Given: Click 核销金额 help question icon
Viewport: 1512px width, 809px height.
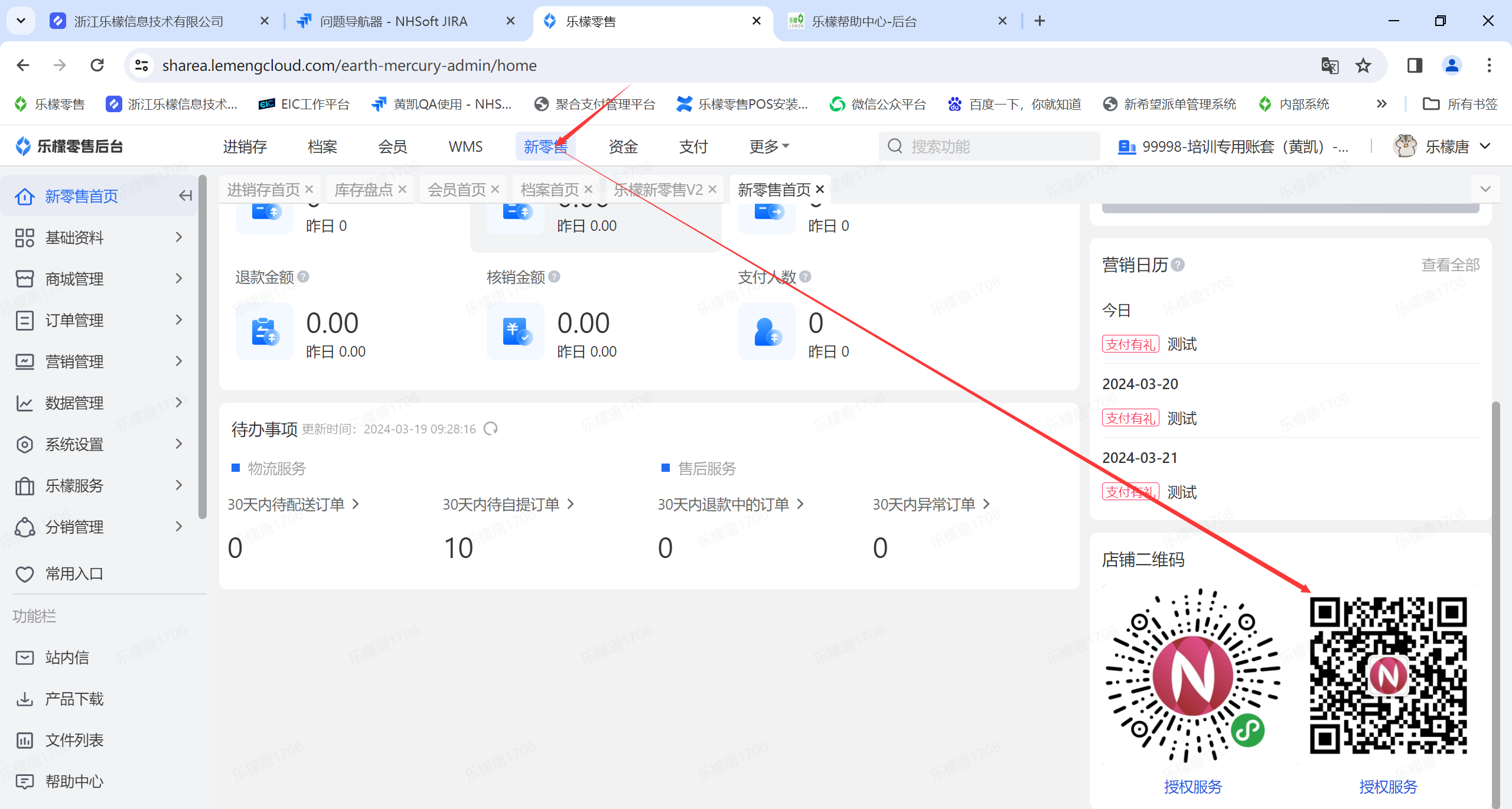Looking at the screenshot, I should coord(554,277).
